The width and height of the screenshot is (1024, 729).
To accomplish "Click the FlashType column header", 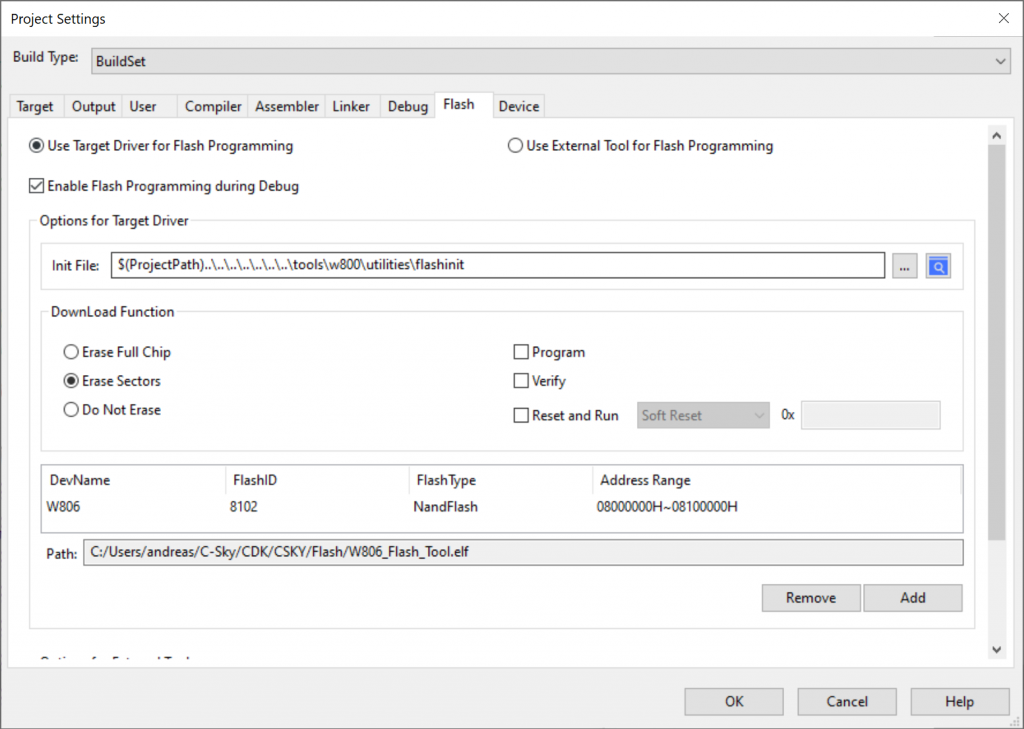I will (501, 480).
